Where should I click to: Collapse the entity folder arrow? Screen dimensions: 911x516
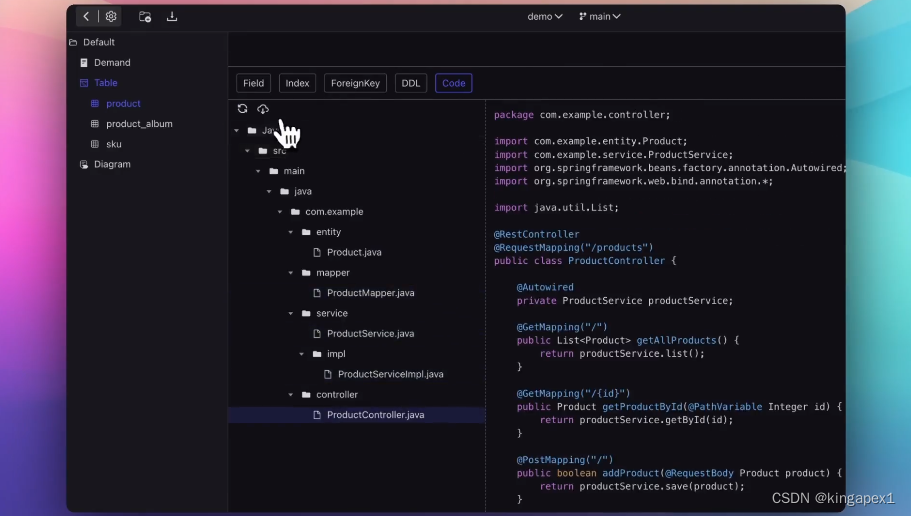pyautogui.click(x=290, y=232)
